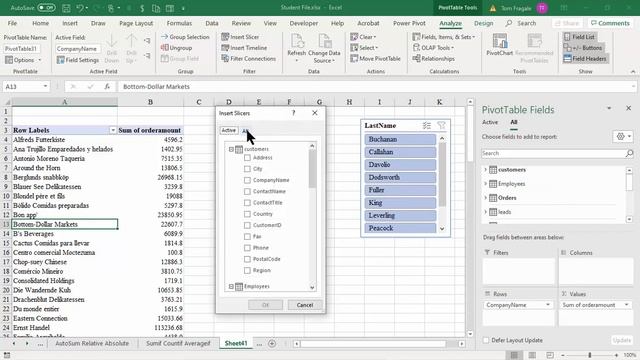The height and width of the screenshot is (360, 640).
Task: Click the insert function fx icon
Action: (x=107, y=87)
